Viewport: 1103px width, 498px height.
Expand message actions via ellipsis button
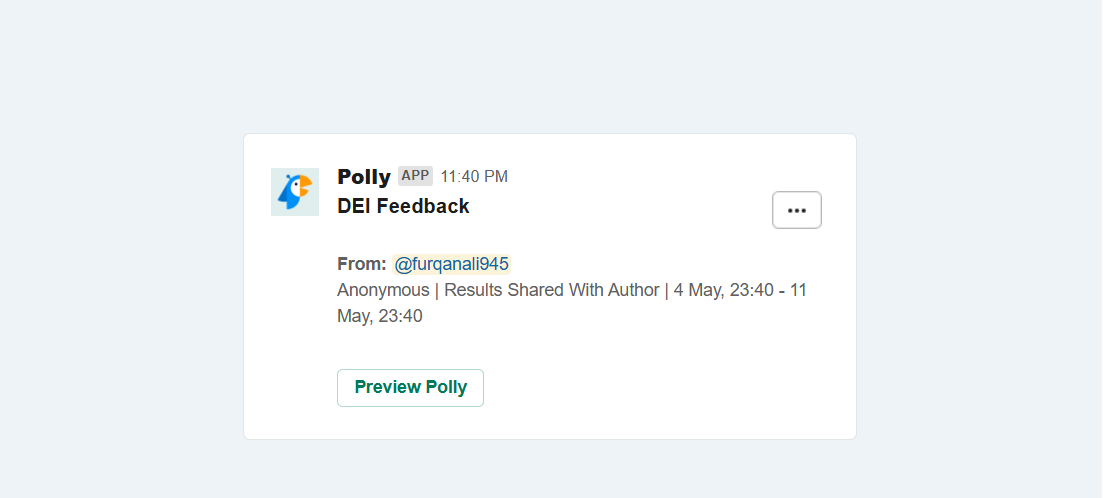tap(797, 210)
